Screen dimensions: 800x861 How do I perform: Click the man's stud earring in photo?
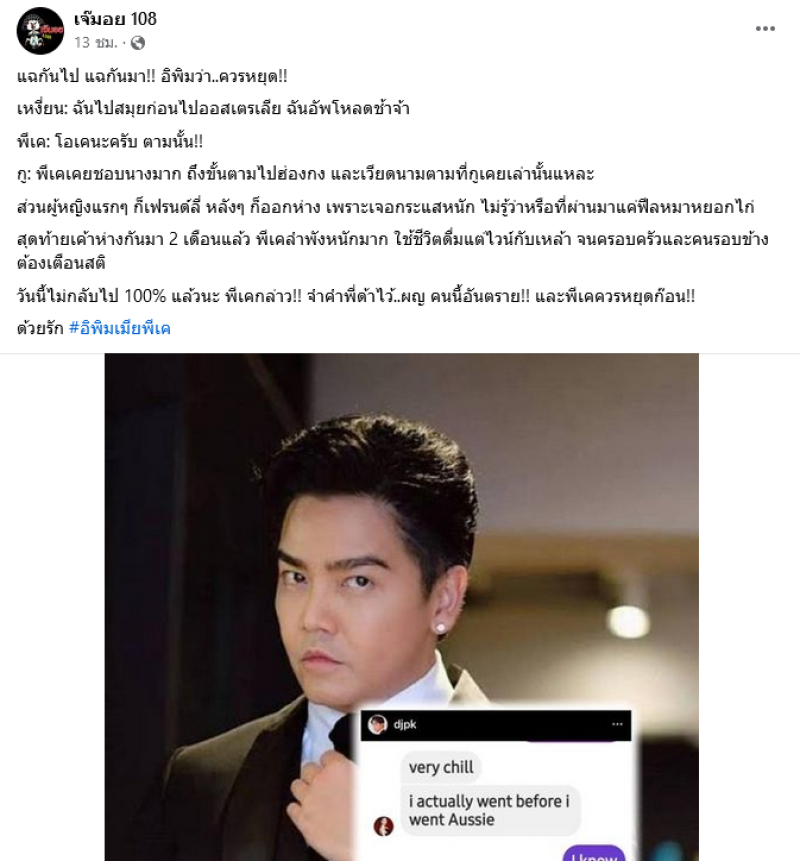(x=440, y=628)
